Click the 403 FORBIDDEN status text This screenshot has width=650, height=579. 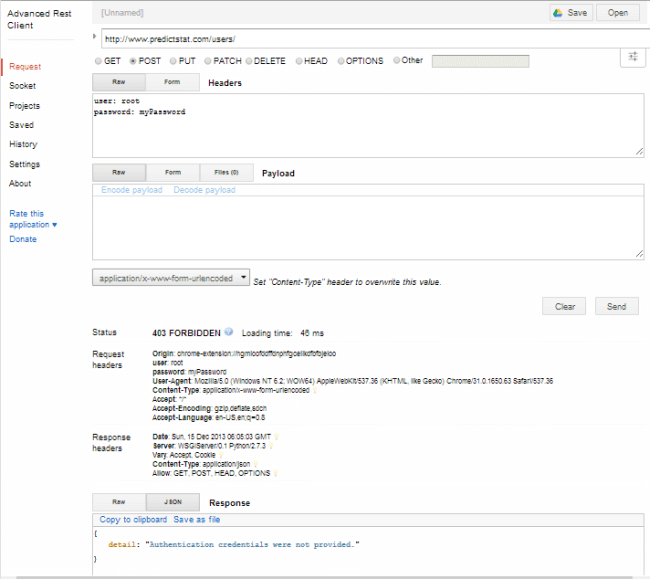click(187, 333)
